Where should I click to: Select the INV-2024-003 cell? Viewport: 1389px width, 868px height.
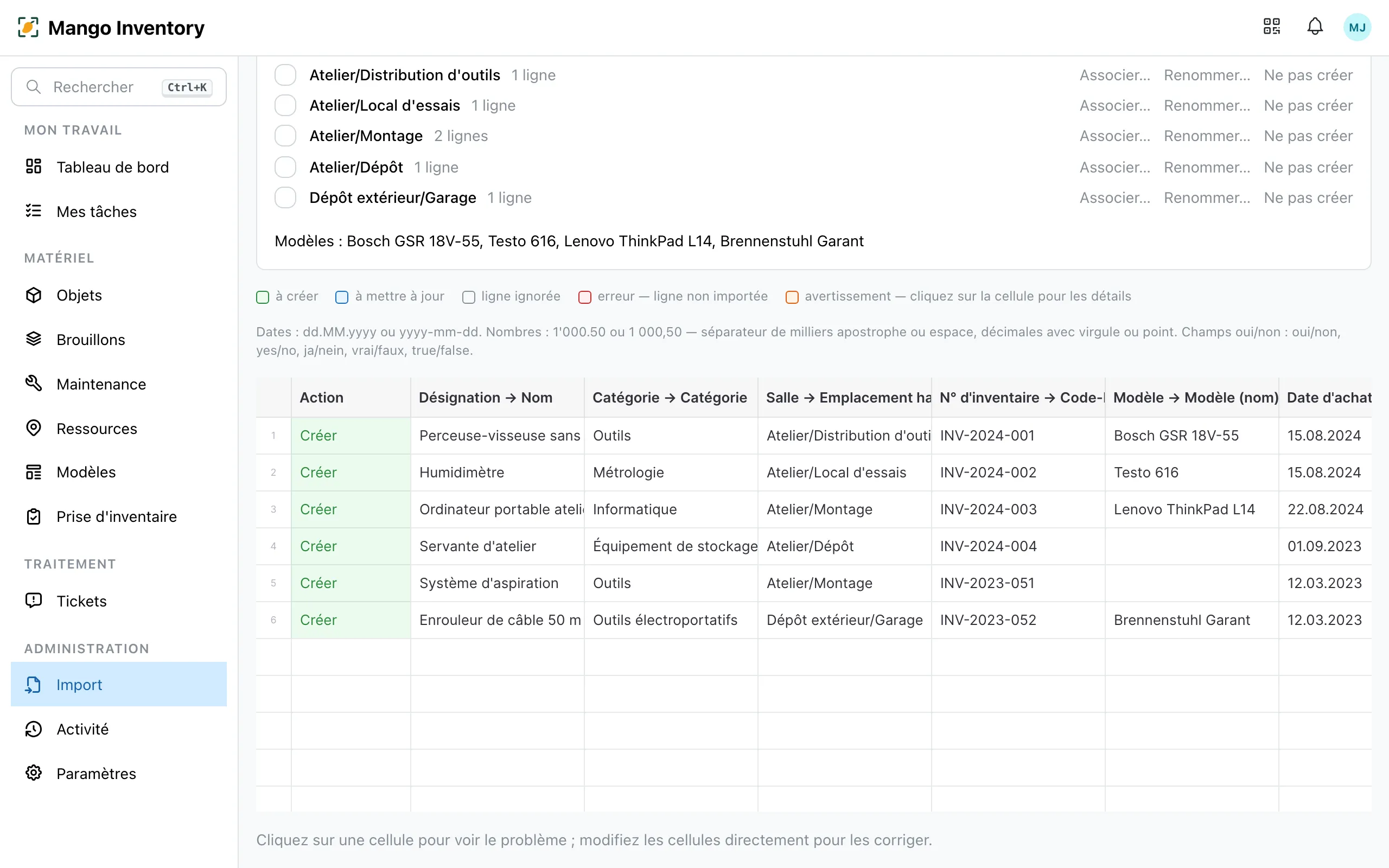point(1018,509)
